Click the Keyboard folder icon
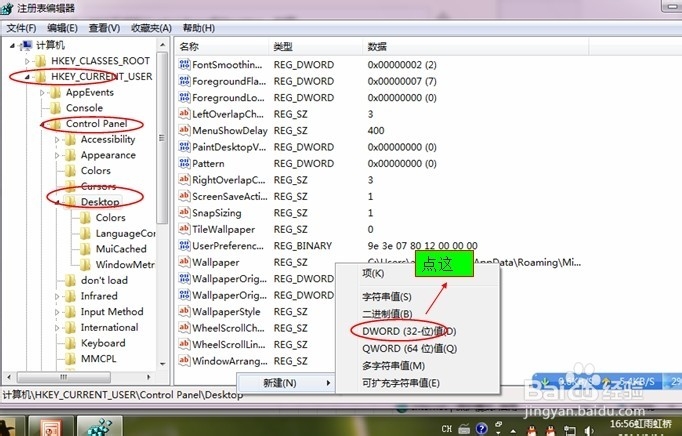 tap(70, 343)
